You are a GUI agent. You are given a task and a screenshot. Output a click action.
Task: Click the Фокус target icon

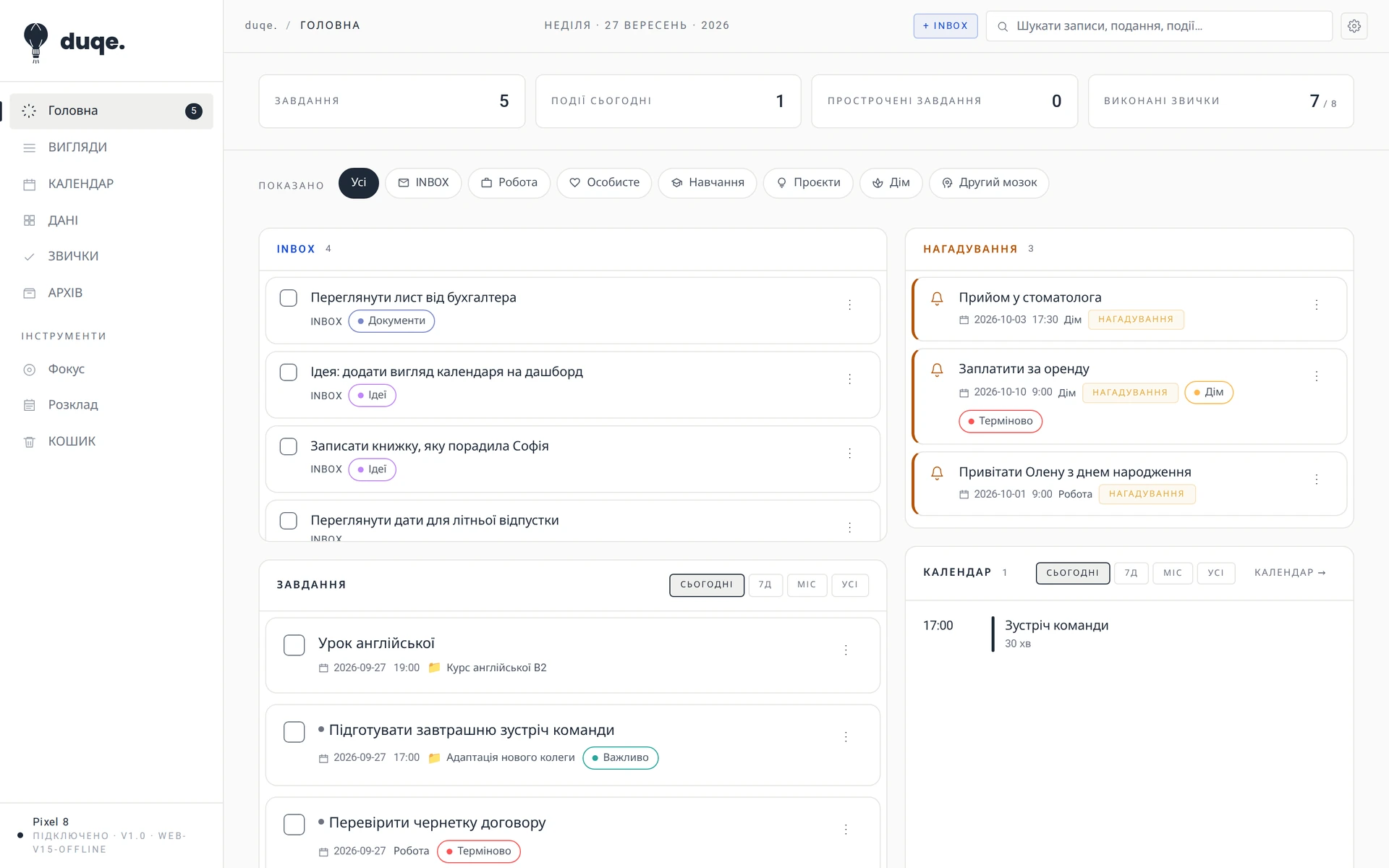pyautogui.click(x=29, y=370)
